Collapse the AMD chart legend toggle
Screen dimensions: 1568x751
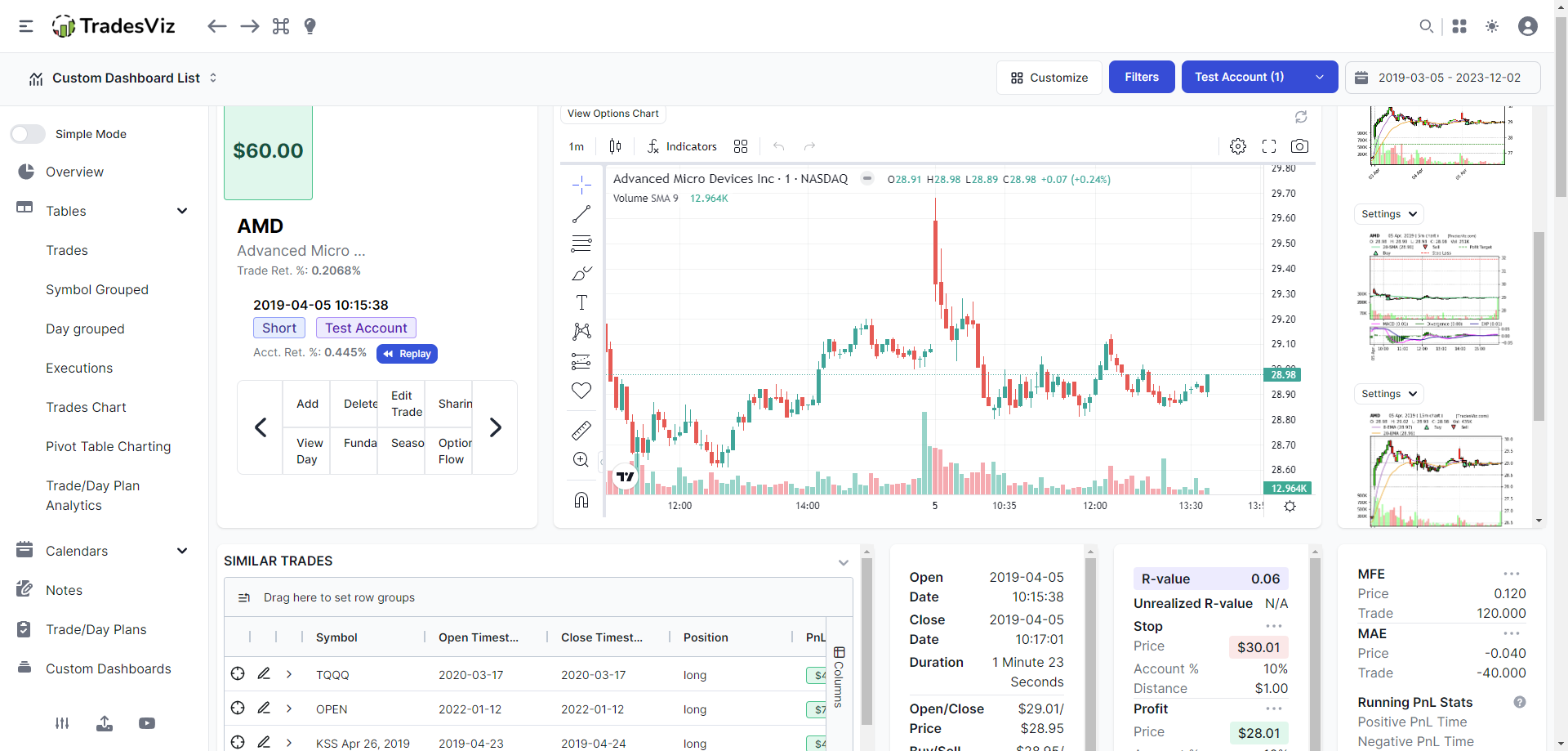click(867, 178)
